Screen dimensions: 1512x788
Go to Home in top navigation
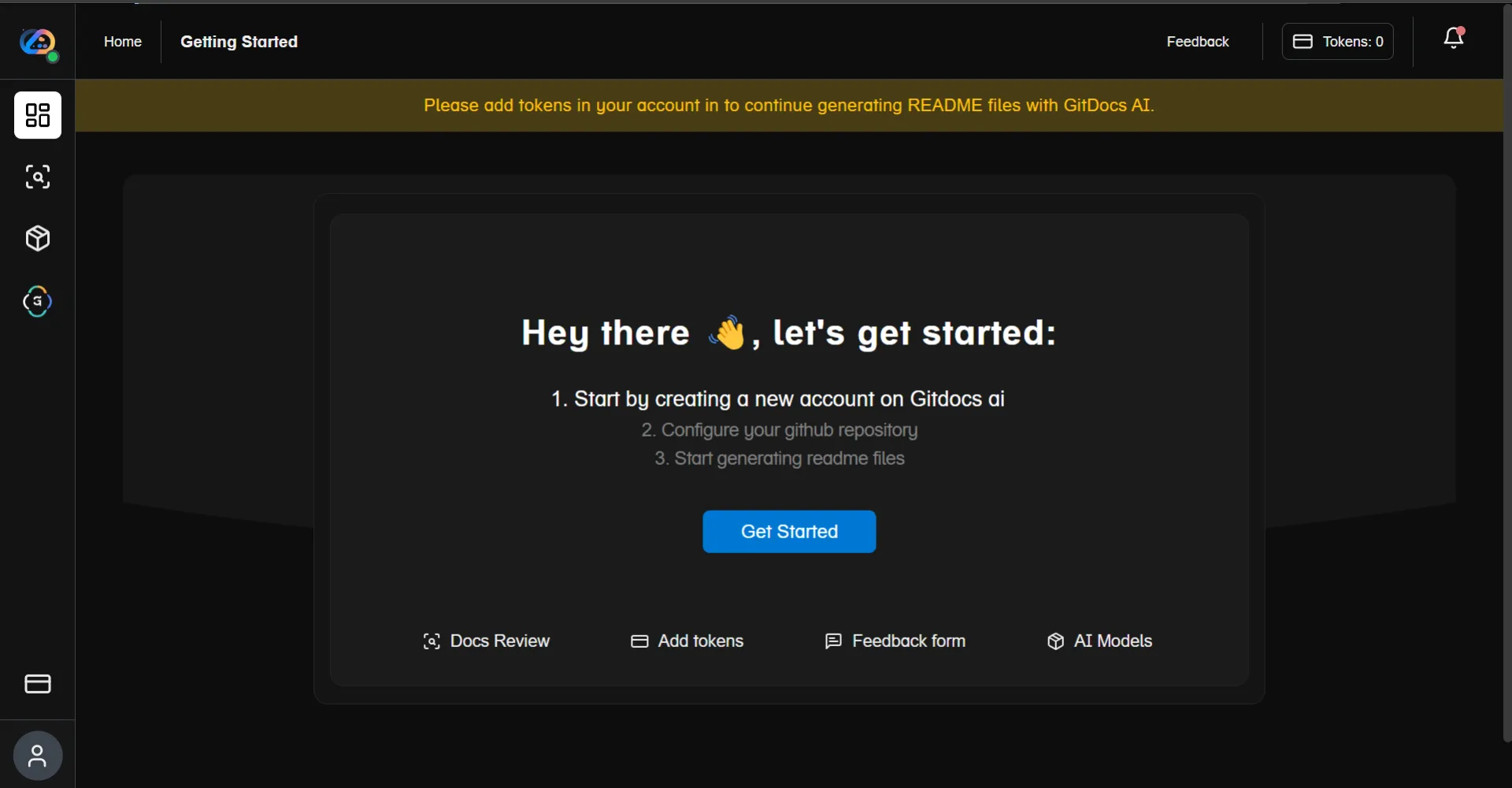123,42
